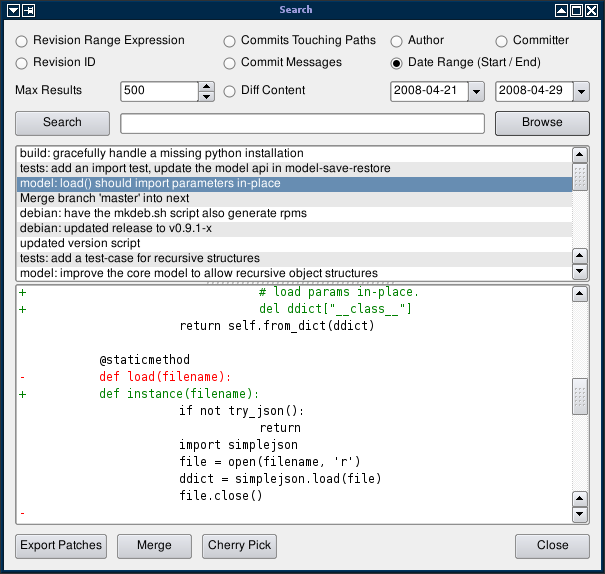
Task: Click the 'ddict = simplejson.load(file)' line
Action: pyautogui.click(x=280, y=479)
